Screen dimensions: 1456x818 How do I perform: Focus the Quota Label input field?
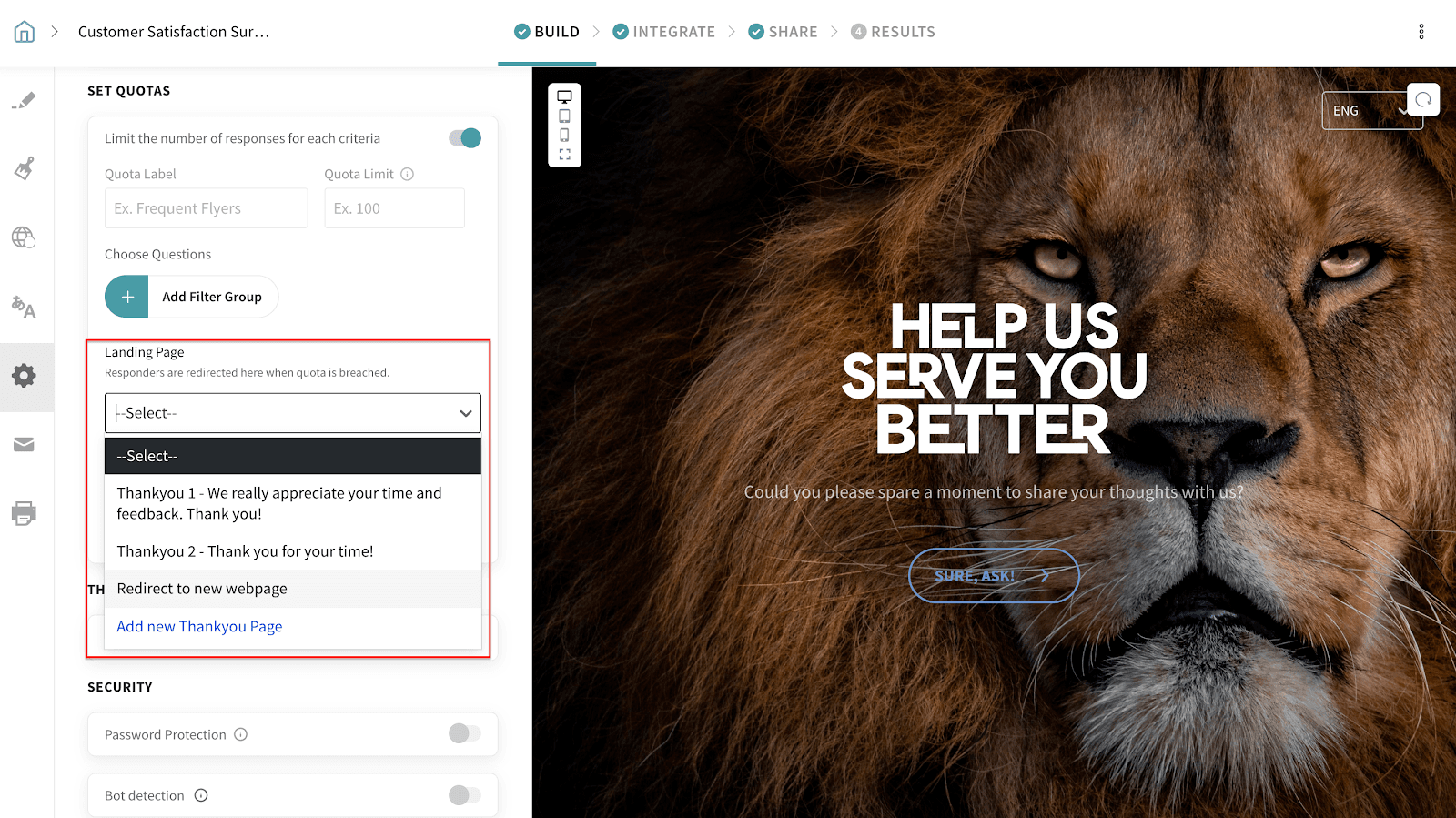(206, 208)
